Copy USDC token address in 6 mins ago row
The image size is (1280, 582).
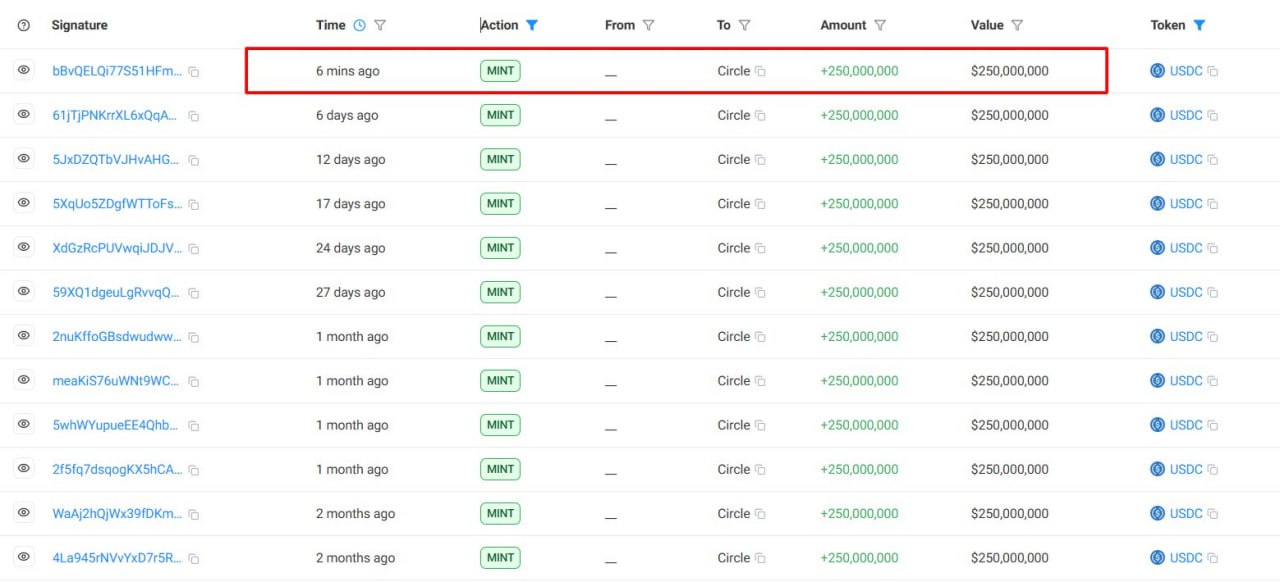tap(1212, 72)
